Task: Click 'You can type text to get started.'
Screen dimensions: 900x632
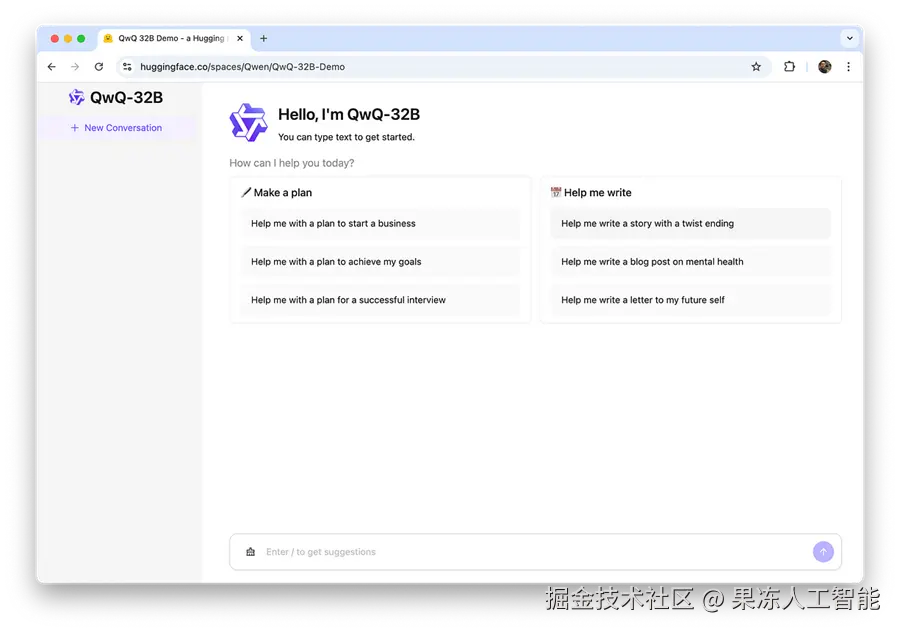Action: tap(346, 137)
